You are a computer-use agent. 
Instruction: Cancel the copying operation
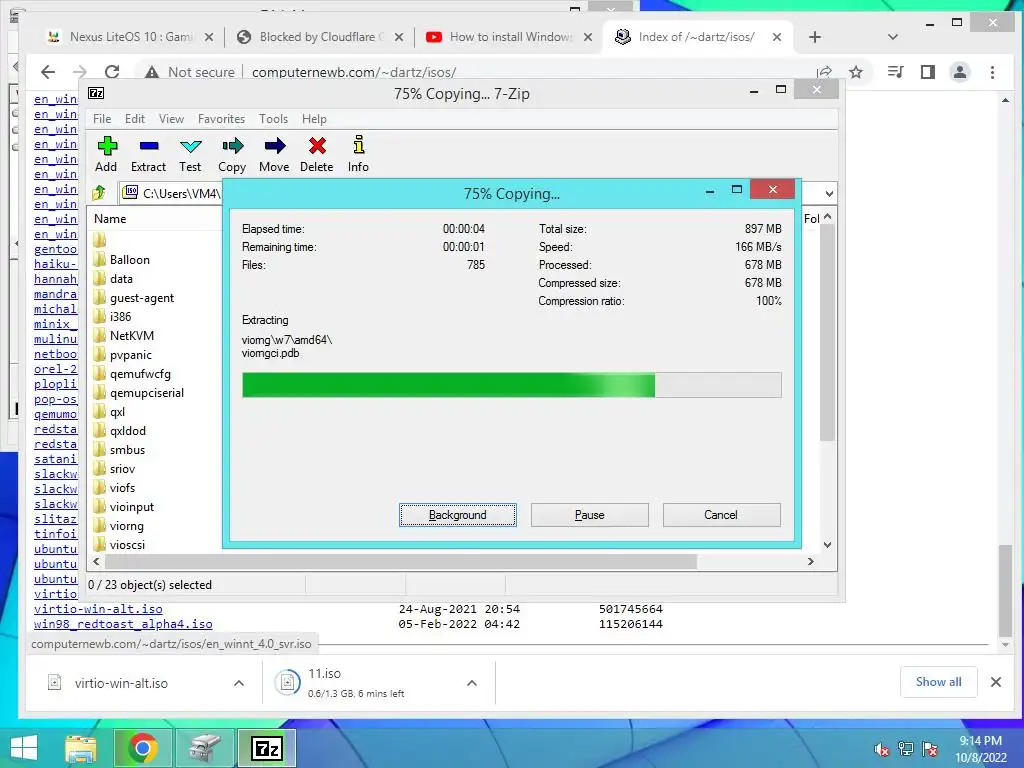coord(721,515)
